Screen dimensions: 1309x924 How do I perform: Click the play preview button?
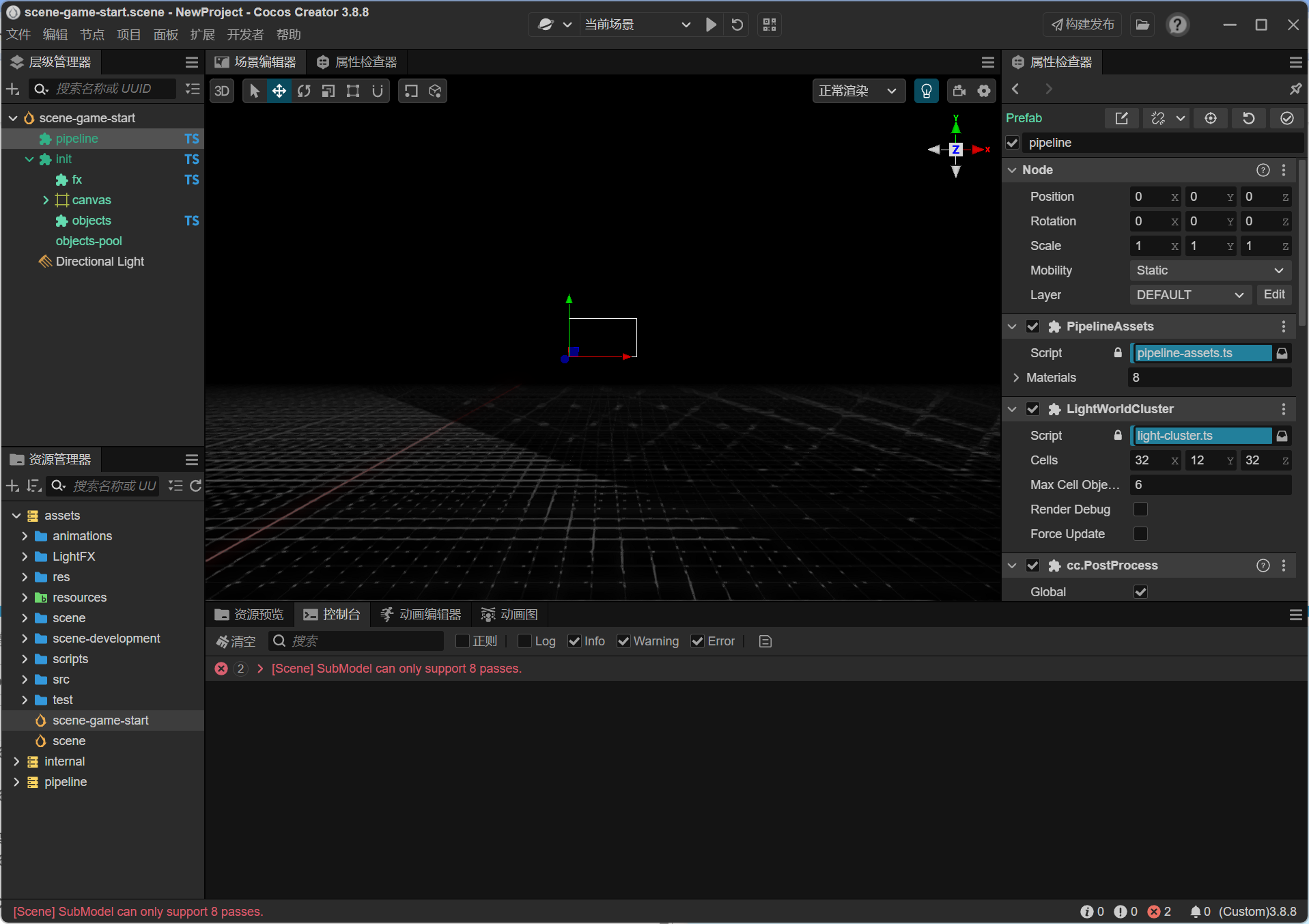[711, 25]
